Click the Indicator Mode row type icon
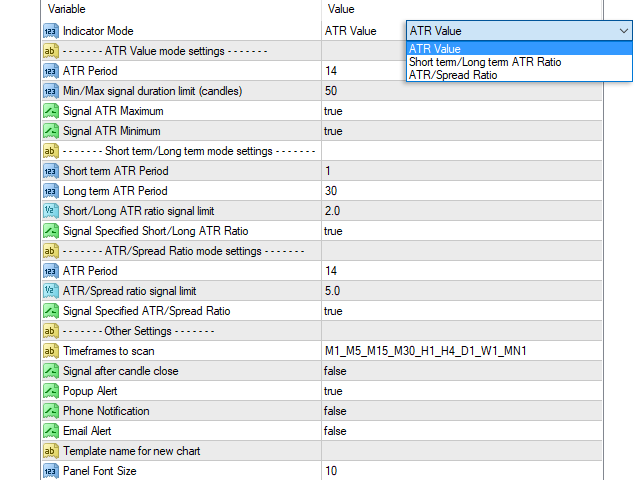The width and height of the screenshot is (640, 480). click(x=51, y=31)
